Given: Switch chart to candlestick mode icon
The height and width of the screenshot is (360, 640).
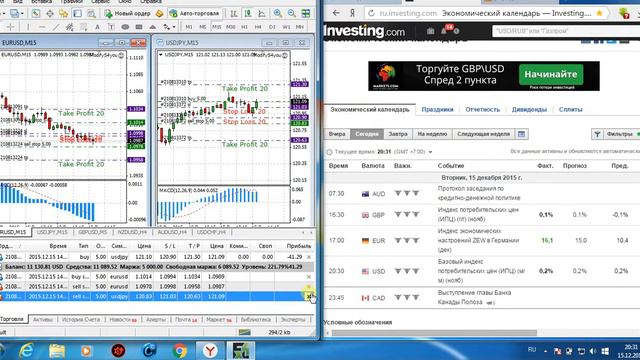Looking at the screenshot, I should click(248, 13).
